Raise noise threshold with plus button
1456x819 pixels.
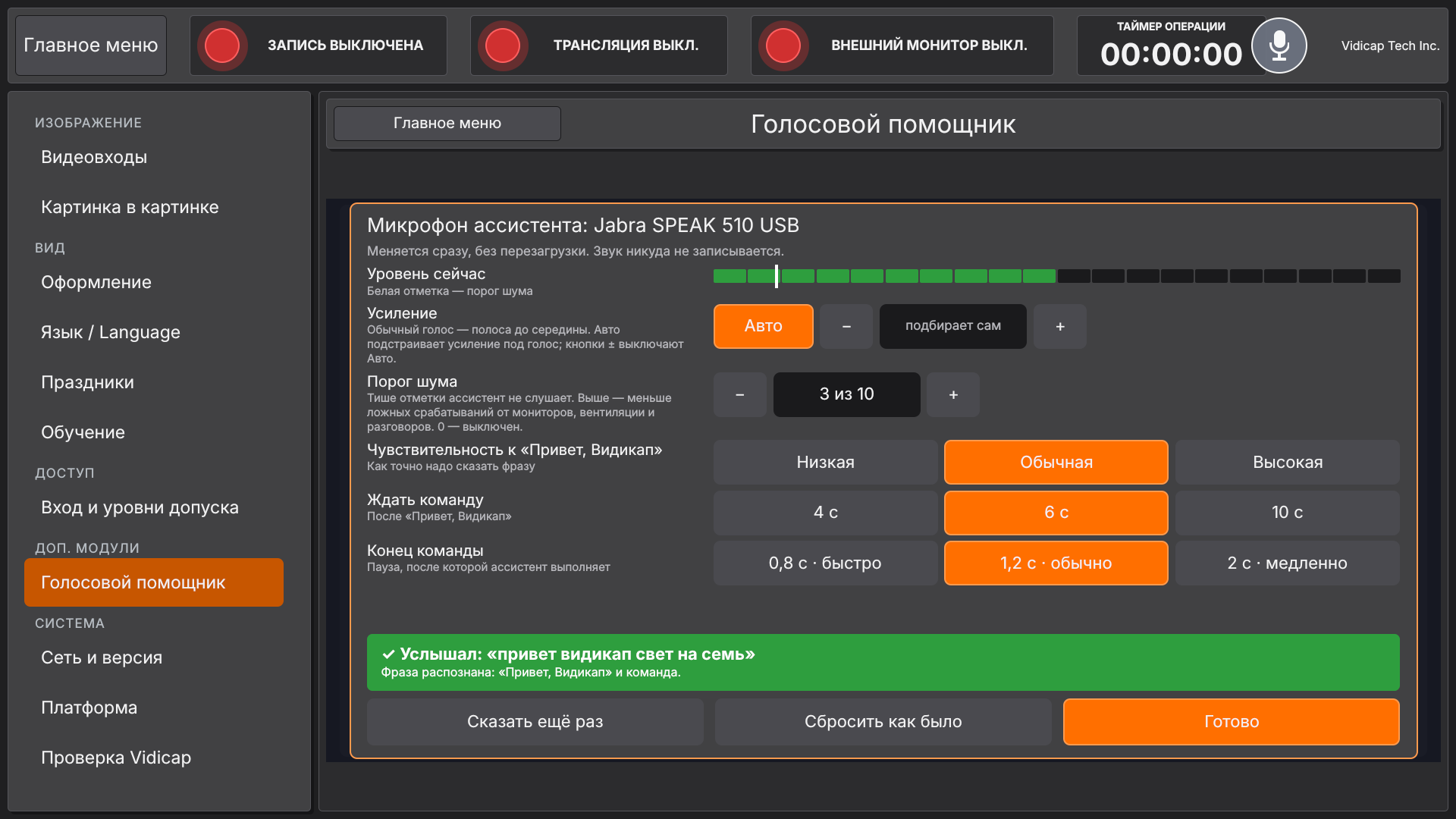(953, 394)
